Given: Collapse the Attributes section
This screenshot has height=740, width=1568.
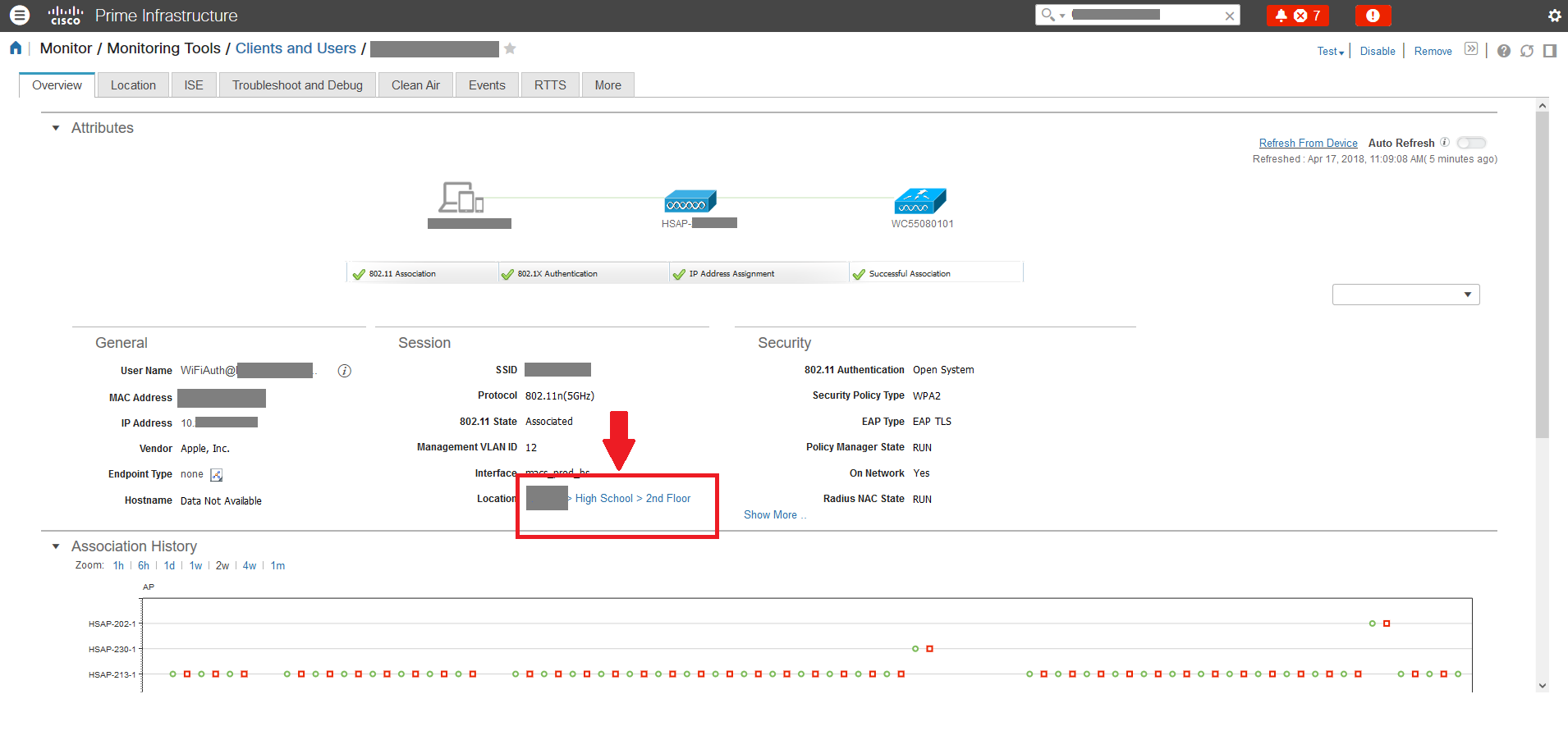Looking at the screenshot, I should [56, 128].
